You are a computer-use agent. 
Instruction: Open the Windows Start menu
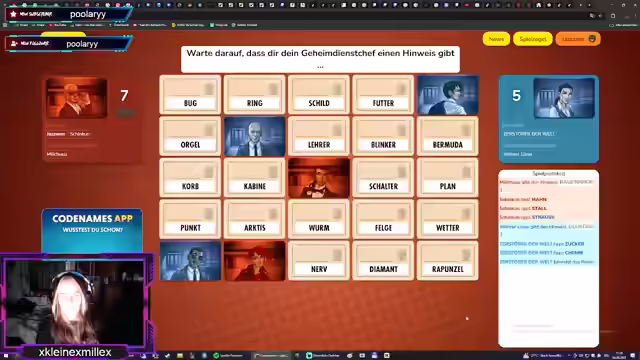click(6, 356)
